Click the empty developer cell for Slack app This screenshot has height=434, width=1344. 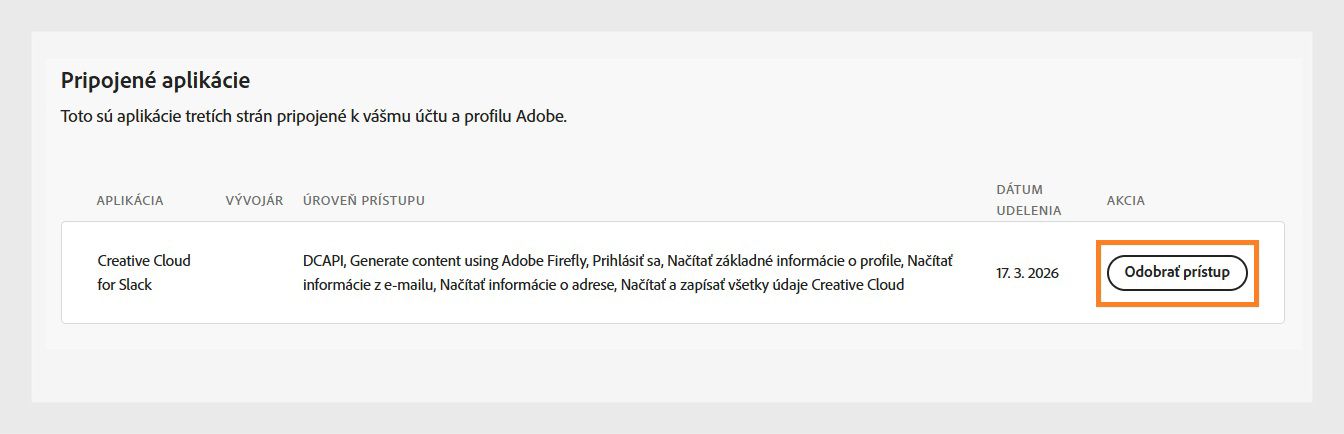[254, 273]
